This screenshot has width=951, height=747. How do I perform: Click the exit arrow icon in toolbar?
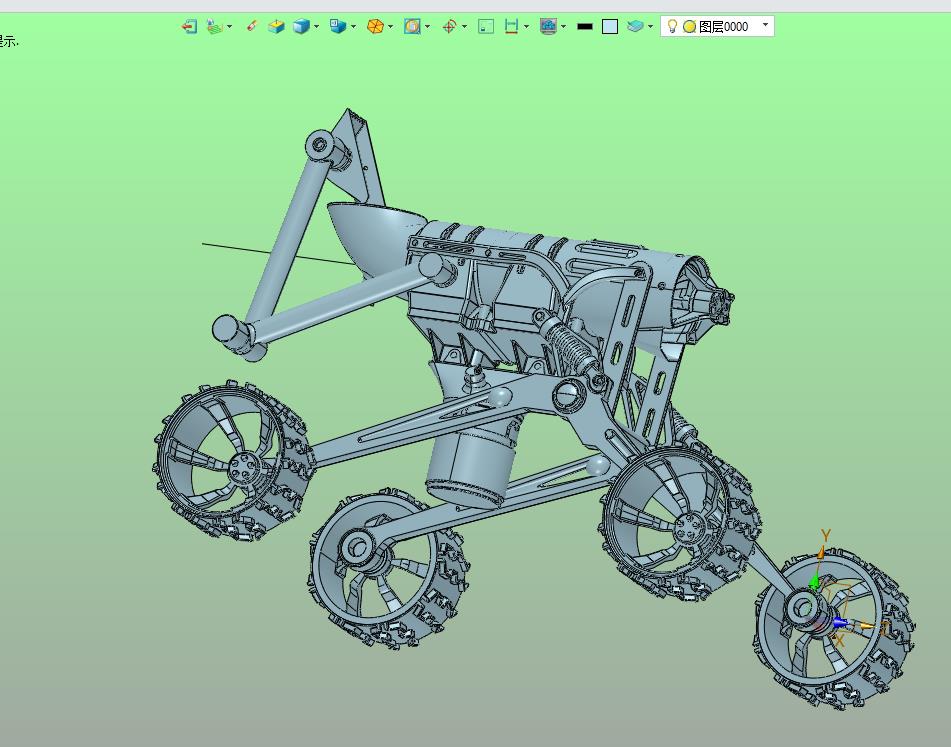click(189, 27)
